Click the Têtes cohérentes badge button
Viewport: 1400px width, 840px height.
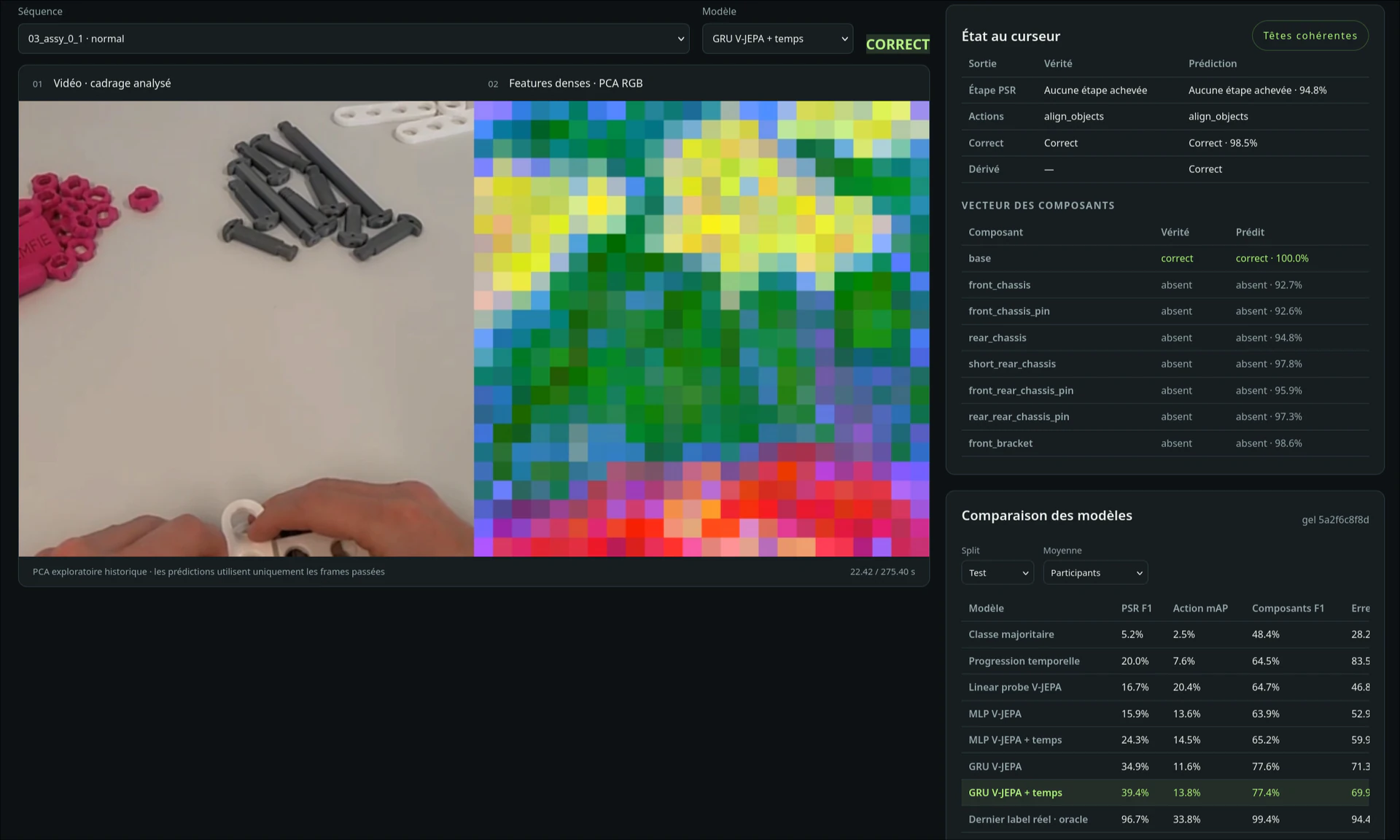click(x=1310, y=36)
